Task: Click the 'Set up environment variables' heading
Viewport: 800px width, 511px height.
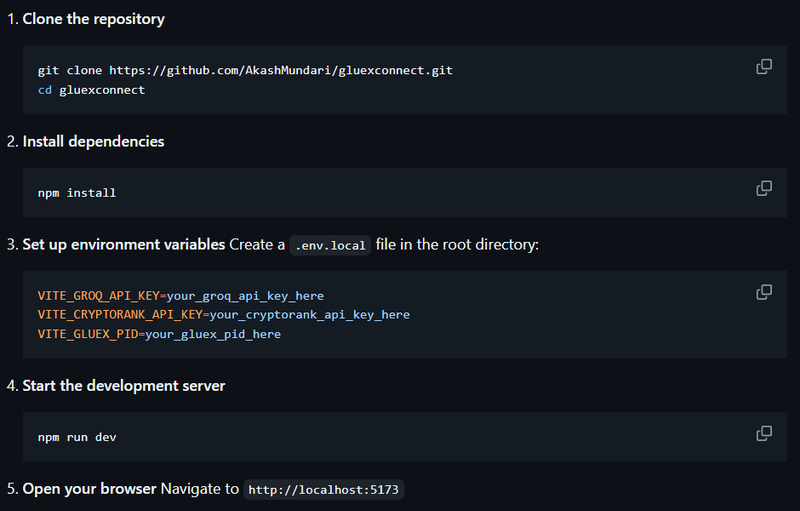Action: tap(123, 244)
